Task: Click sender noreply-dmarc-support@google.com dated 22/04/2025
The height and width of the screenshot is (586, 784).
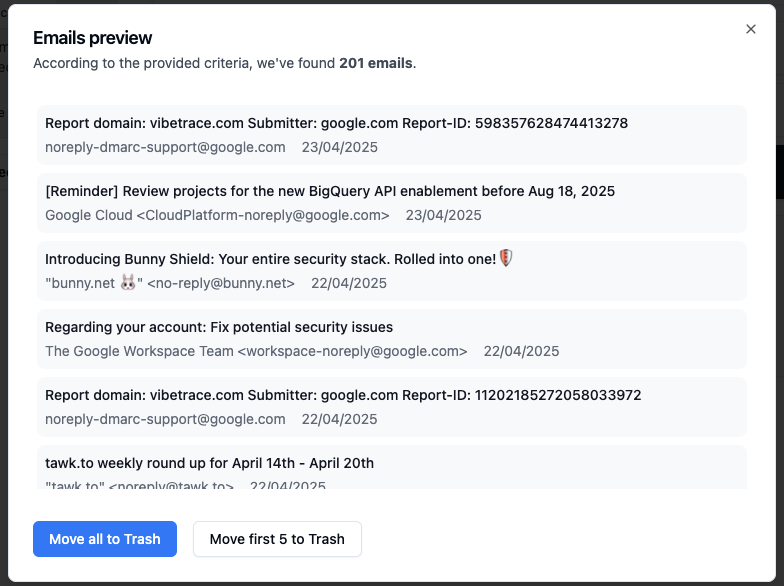Action: point(165,419)
